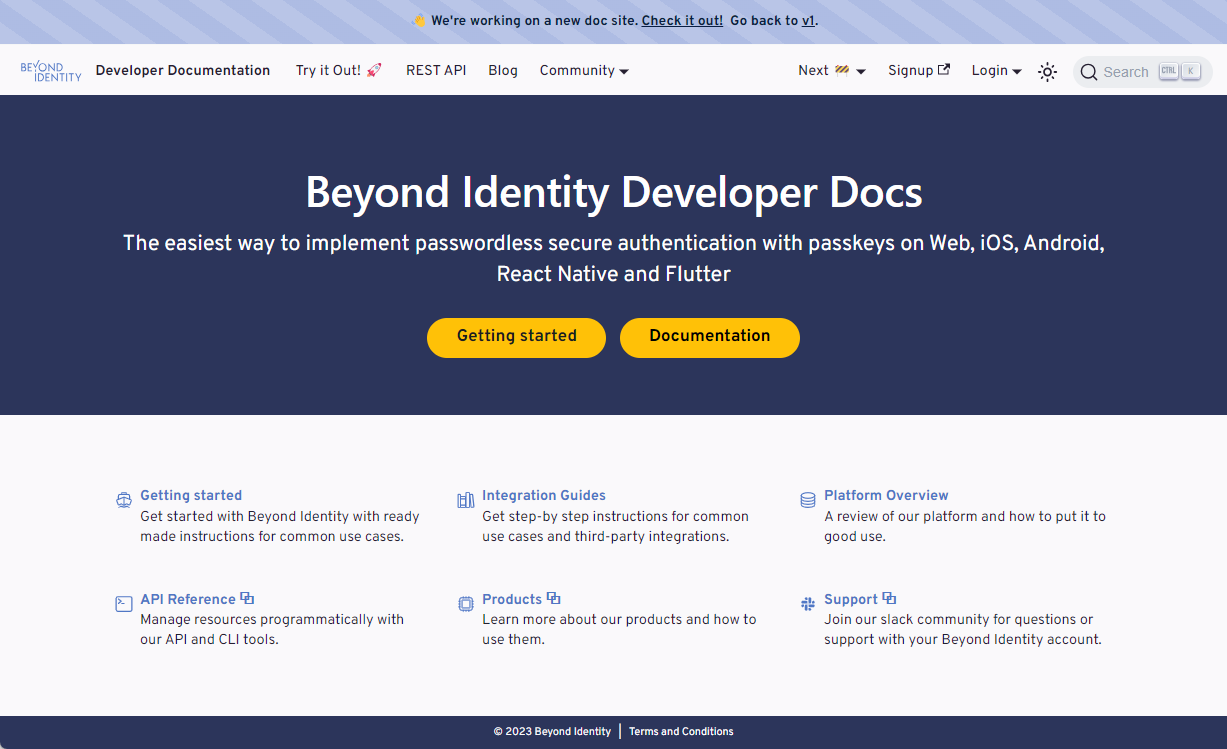Click the Platform Overview database icon

coord(808,500)
